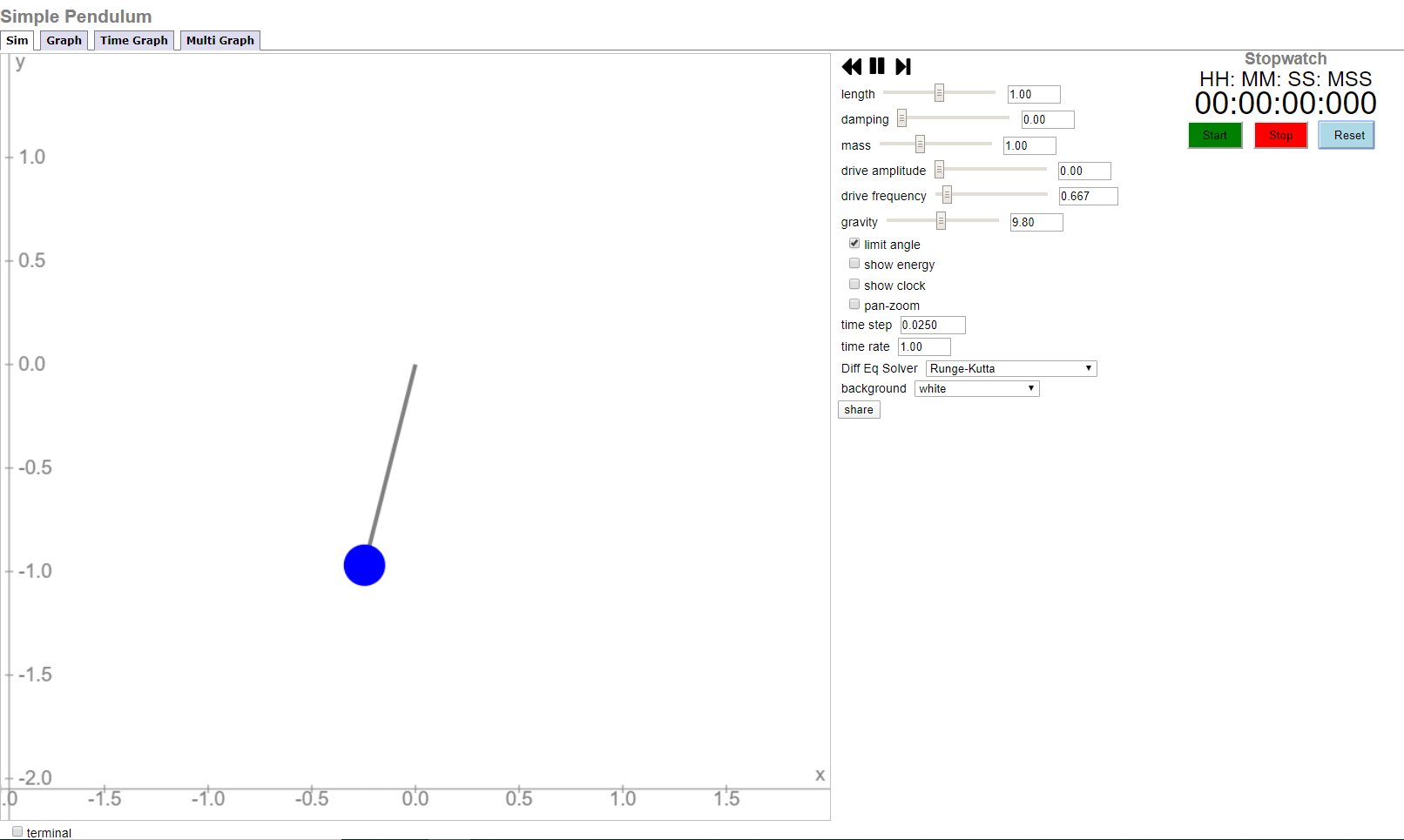Switch to the Graph tab
Viewport: 1404px width, 840px height.
[x=63, y=40]
